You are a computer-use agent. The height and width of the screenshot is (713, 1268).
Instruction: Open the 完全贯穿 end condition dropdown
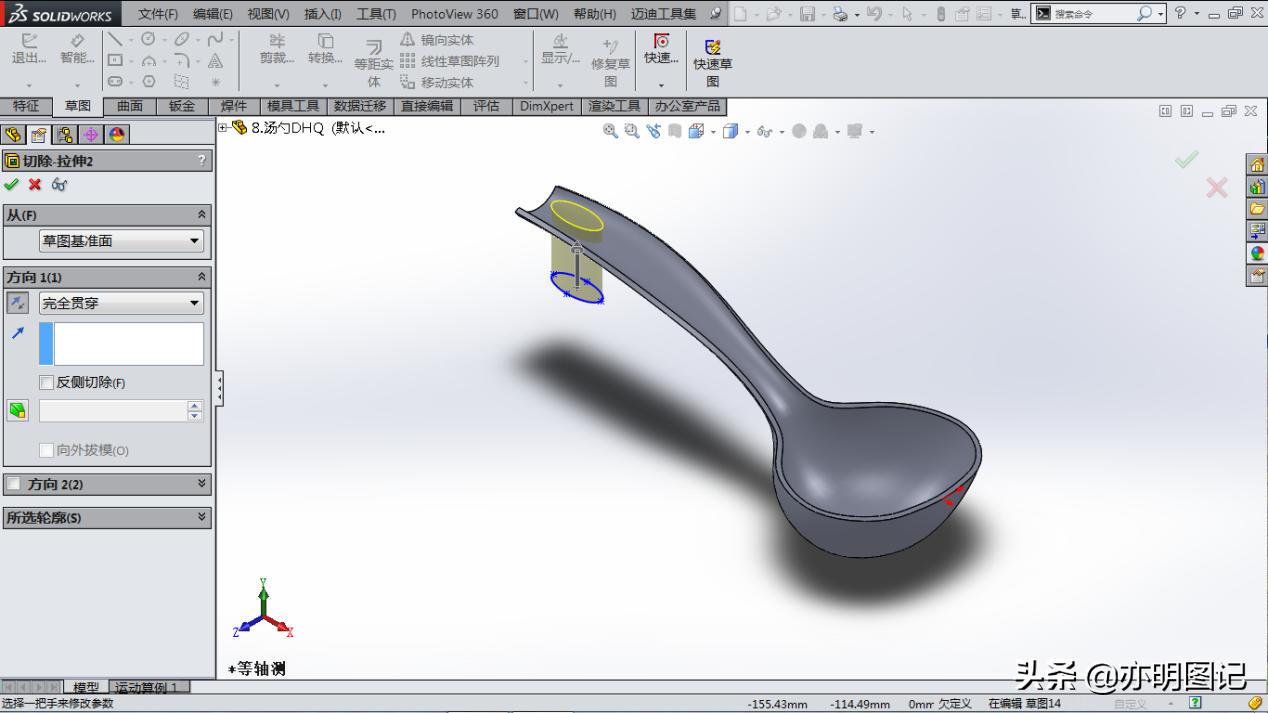click(193, 303)
